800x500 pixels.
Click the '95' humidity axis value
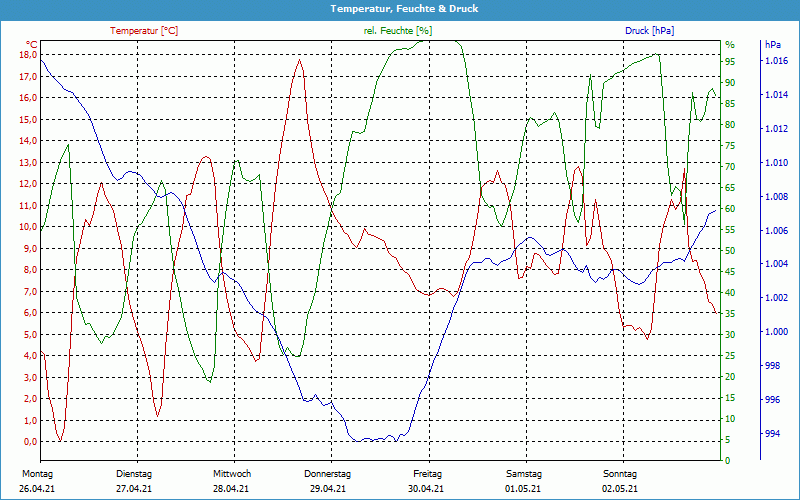pyautogui.click(x=730, y=62)
